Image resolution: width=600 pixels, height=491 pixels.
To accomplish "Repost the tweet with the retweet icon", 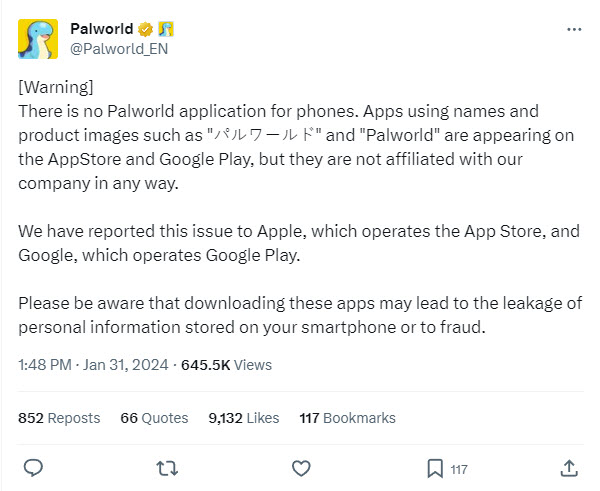I will (167, 468).
